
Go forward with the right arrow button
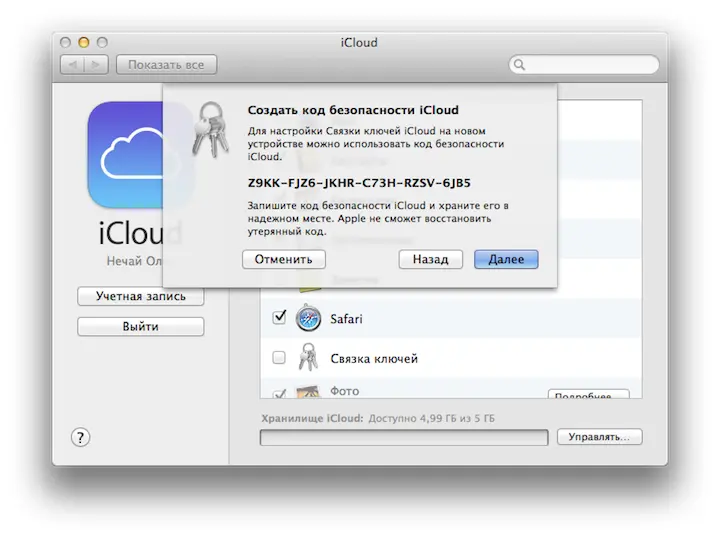[96, 65]
